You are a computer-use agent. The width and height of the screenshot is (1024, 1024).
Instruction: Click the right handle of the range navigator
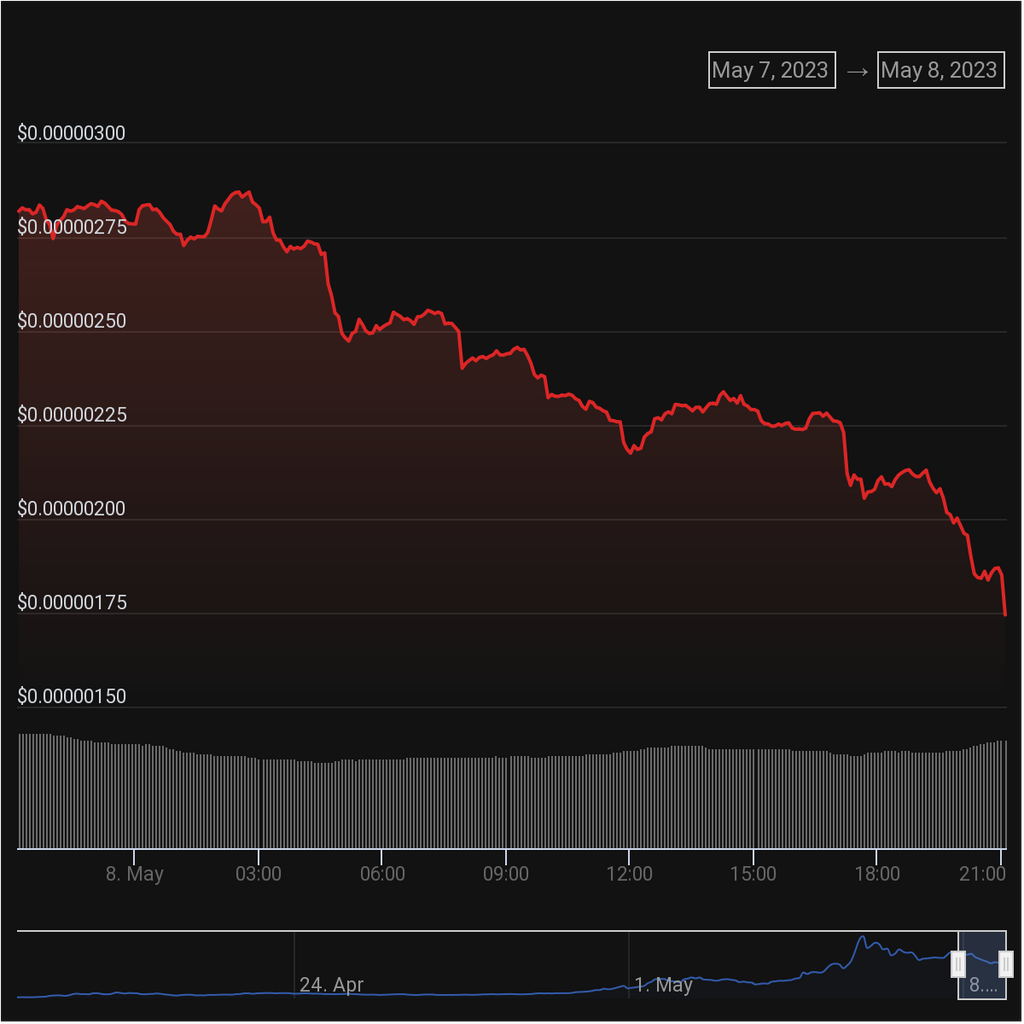coord(1006,964)
